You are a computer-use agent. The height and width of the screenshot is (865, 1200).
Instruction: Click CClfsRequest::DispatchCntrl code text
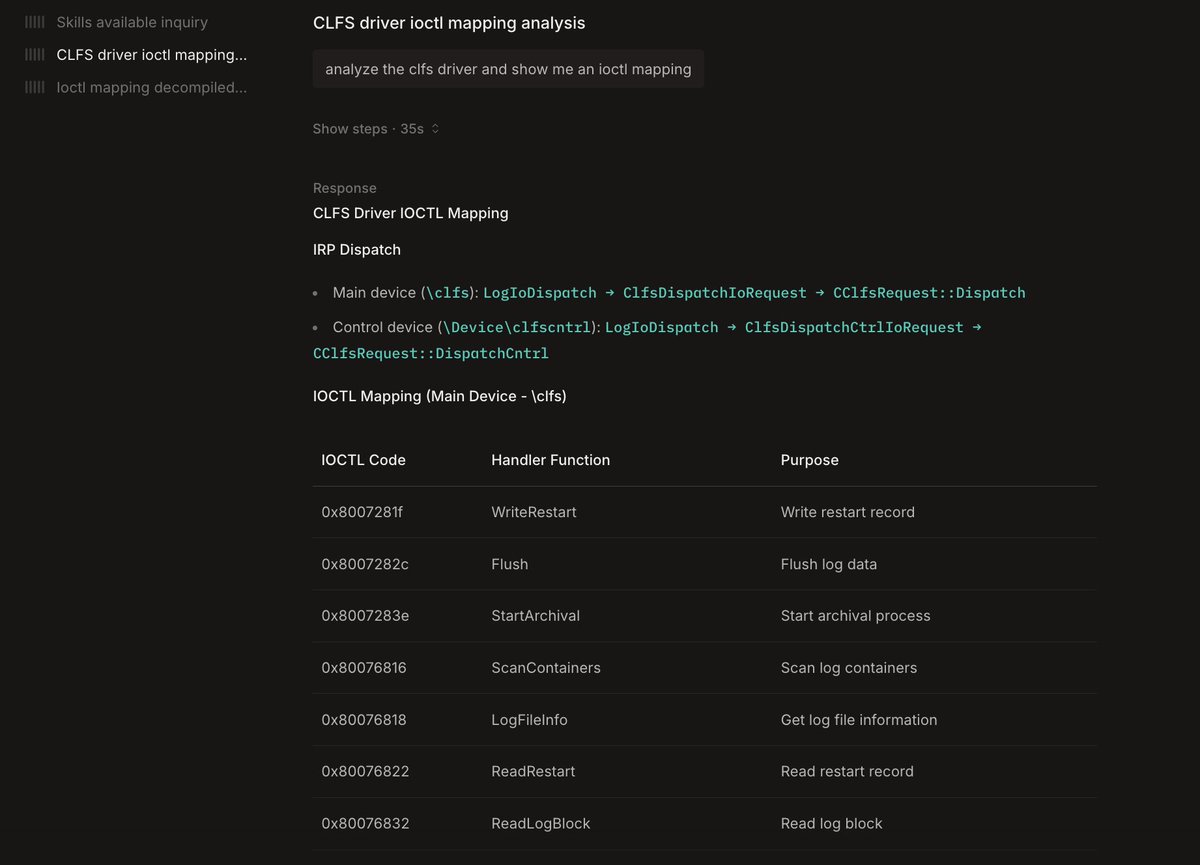[x=431, y=353]
